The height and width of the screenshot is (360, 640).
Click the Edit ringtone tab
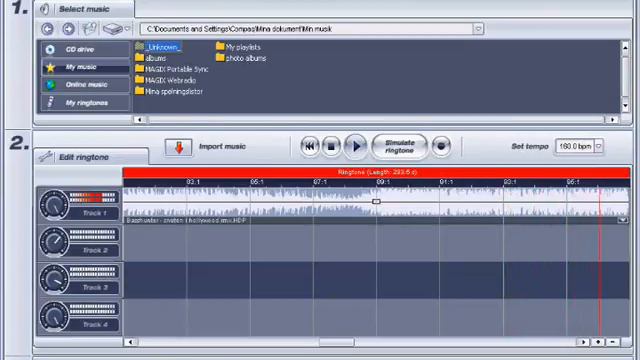tap(91, 157)
